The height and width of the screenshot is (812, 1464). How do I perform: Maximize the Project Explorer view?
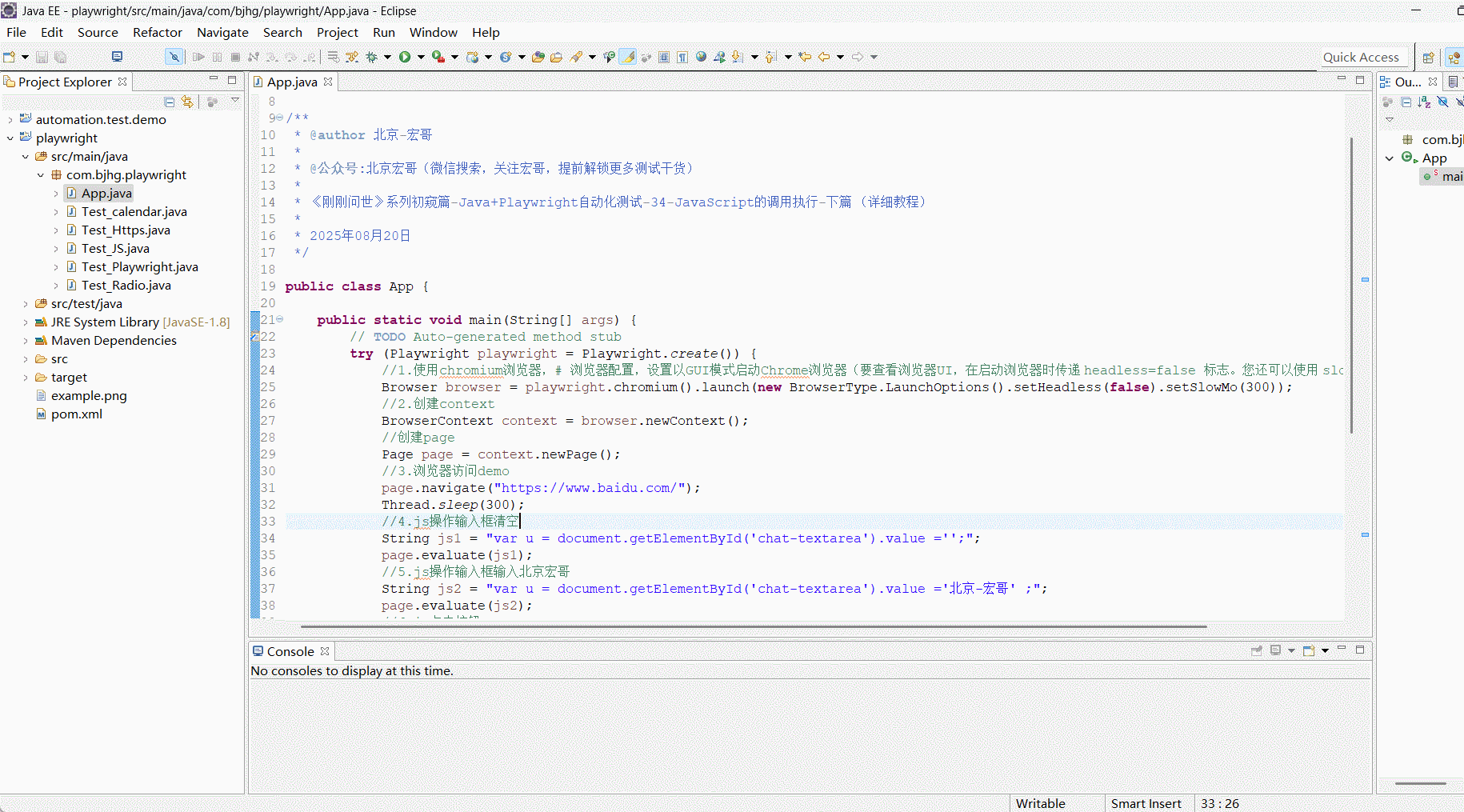(232, 80)
